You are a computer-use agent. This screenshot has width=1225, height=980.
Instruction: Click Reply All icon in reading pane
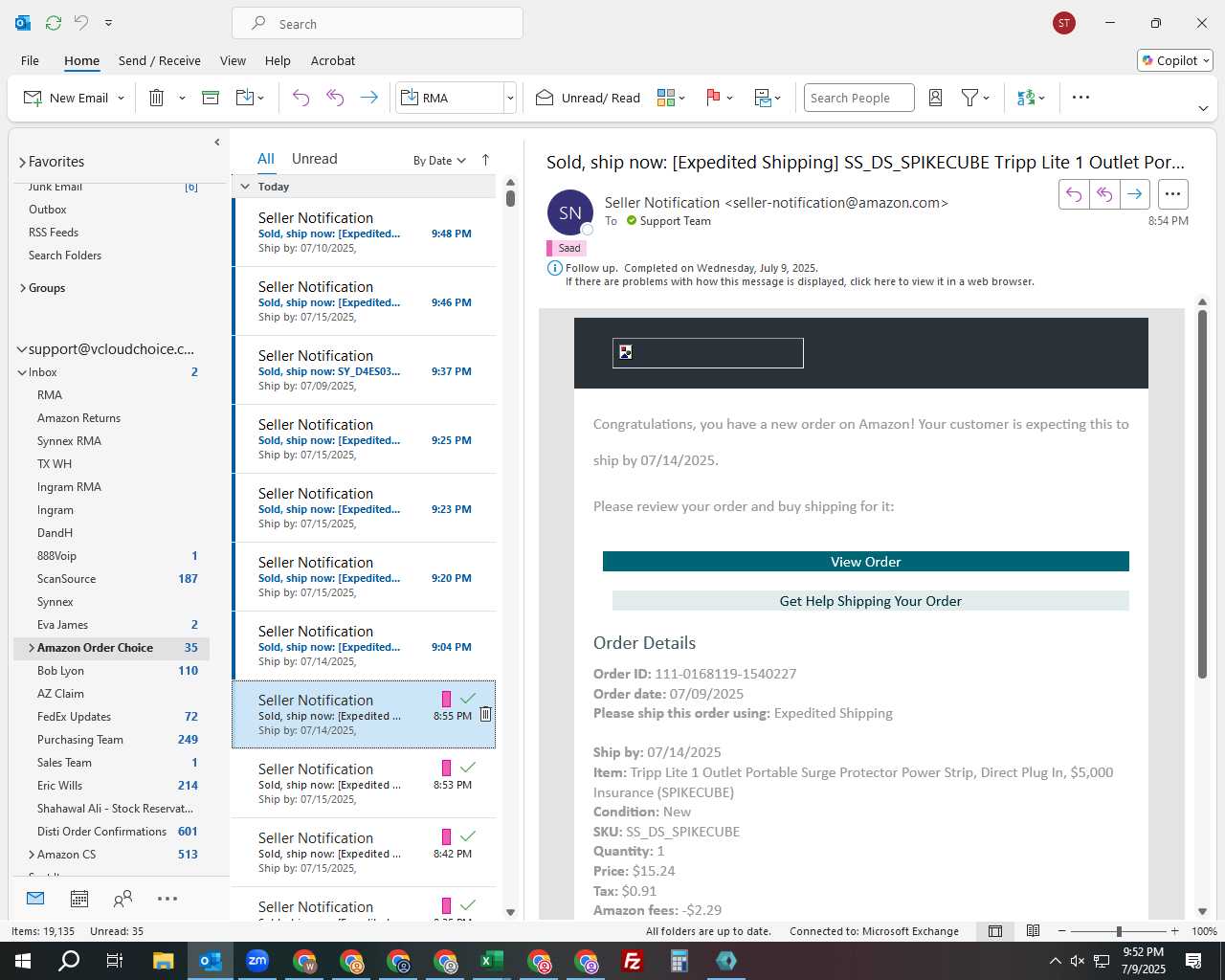pyautogui.click(x=1104, y=194)
